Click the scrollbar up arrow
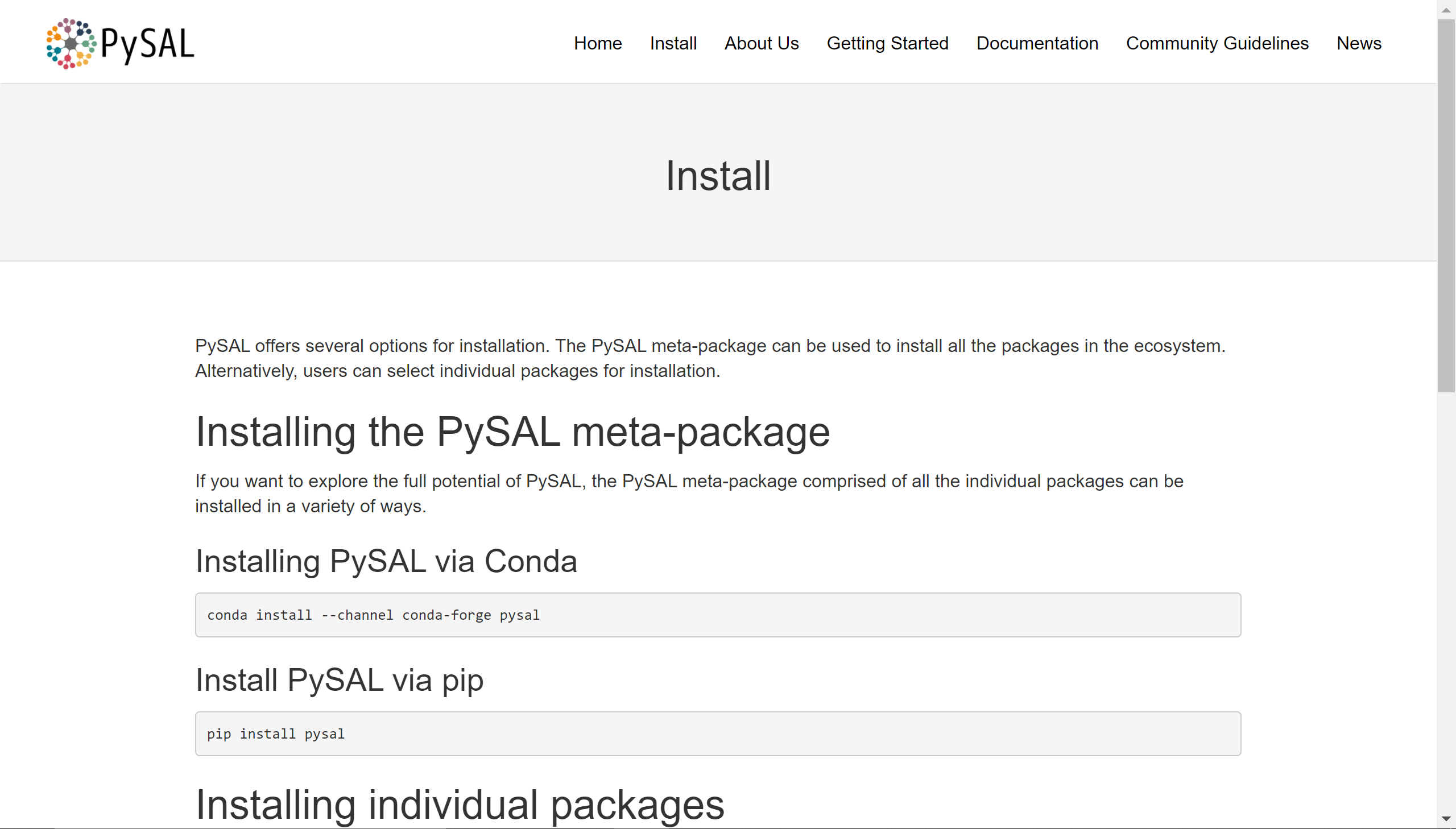The width and height of the screenshot is (1456, 829). pos(1446,10)
